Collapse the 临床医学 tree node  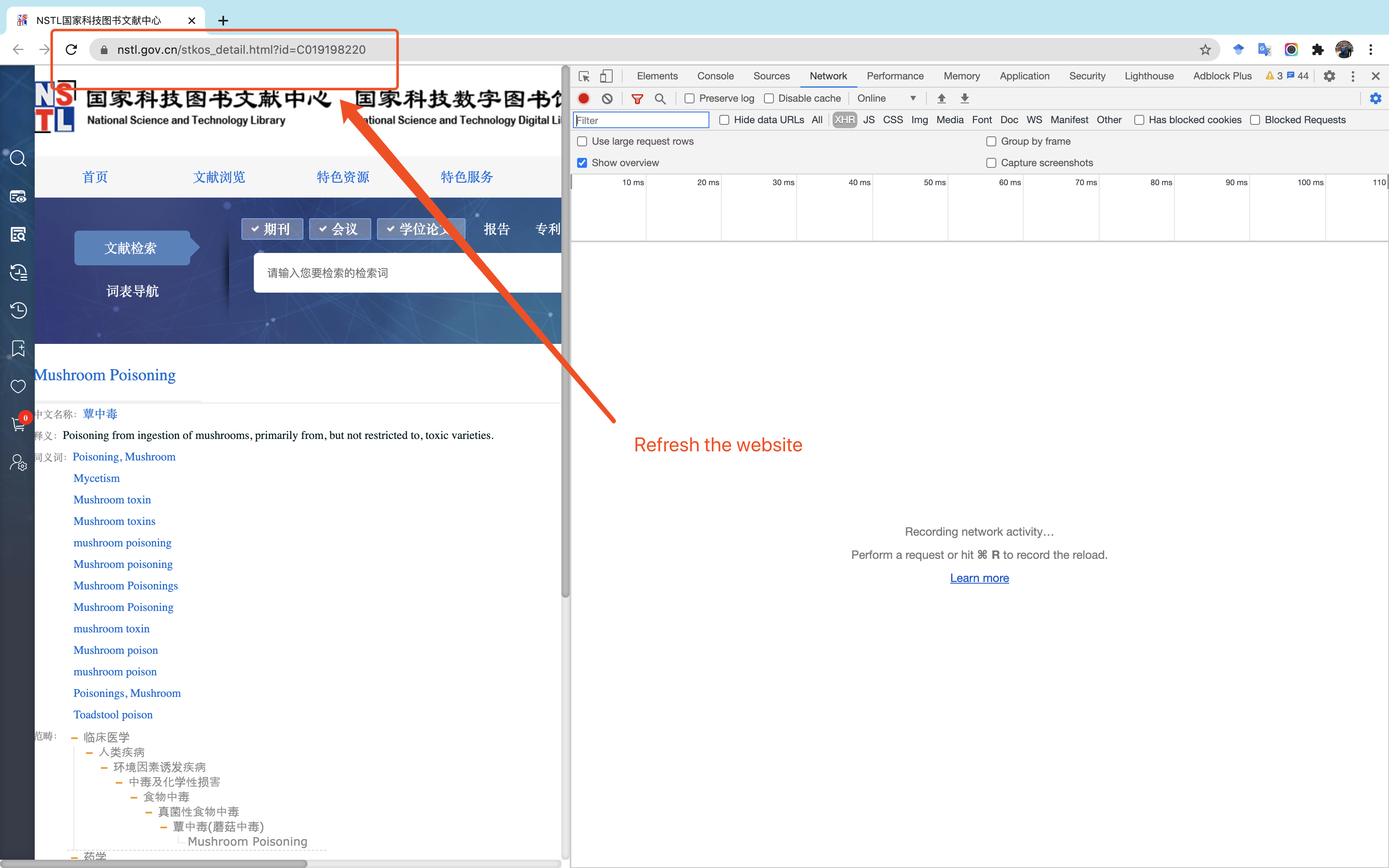(74, 738)
